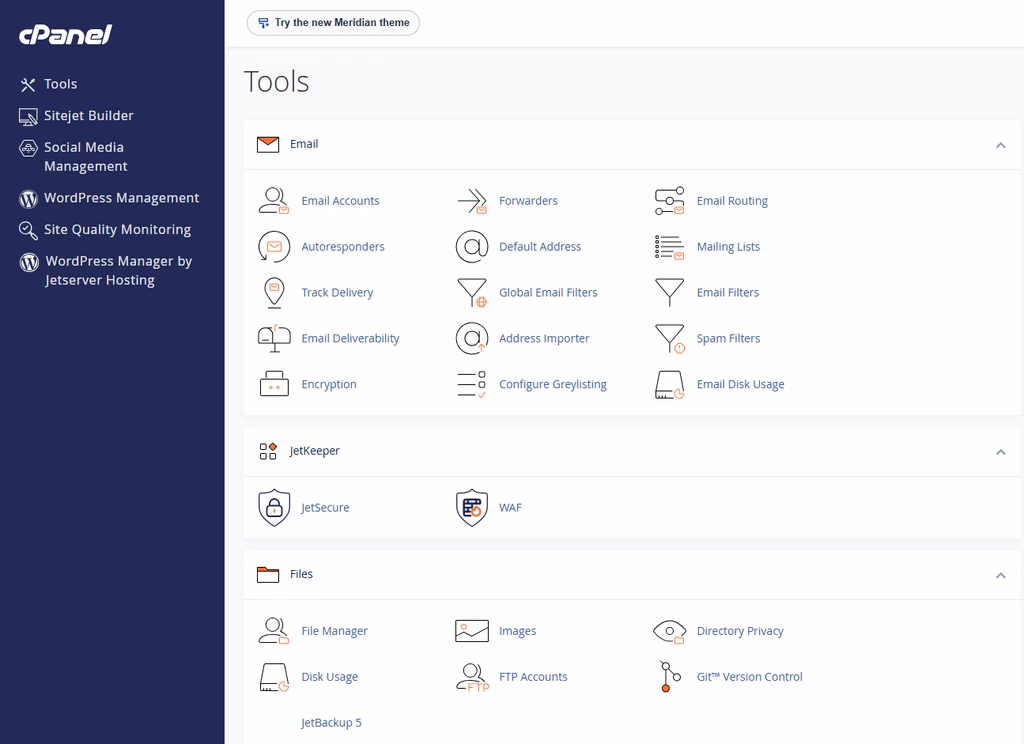This screenshot has width=1024, height=744.
Task: Open the WAF shield icon
Action: (x=472, y=508)
